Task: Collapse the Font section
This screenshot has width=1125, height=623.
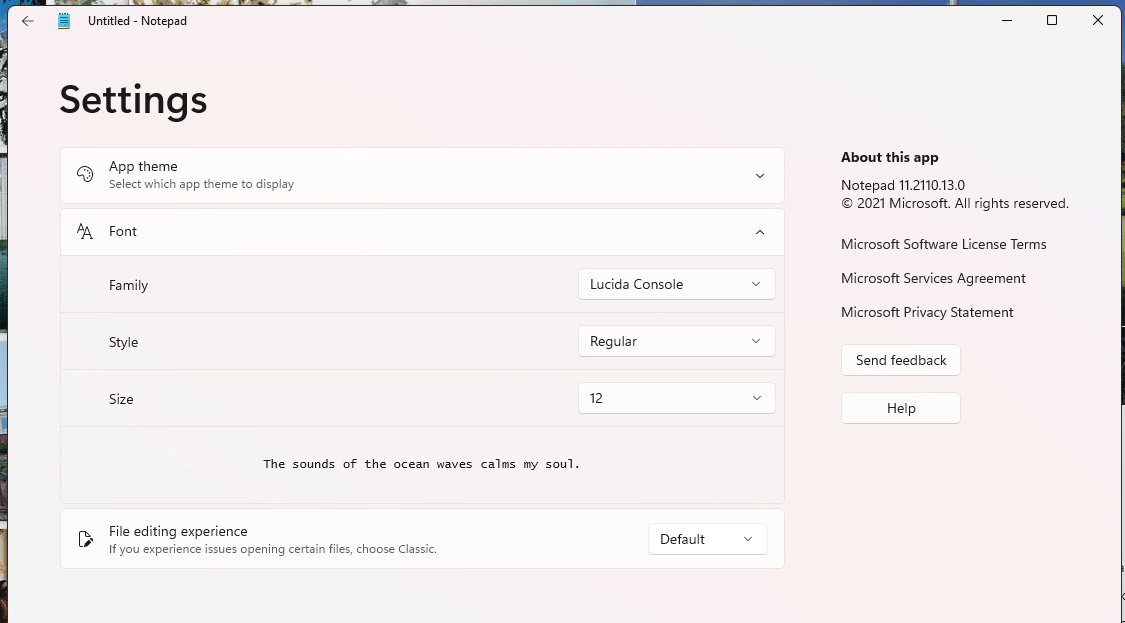Action: [x=760, y=231]
